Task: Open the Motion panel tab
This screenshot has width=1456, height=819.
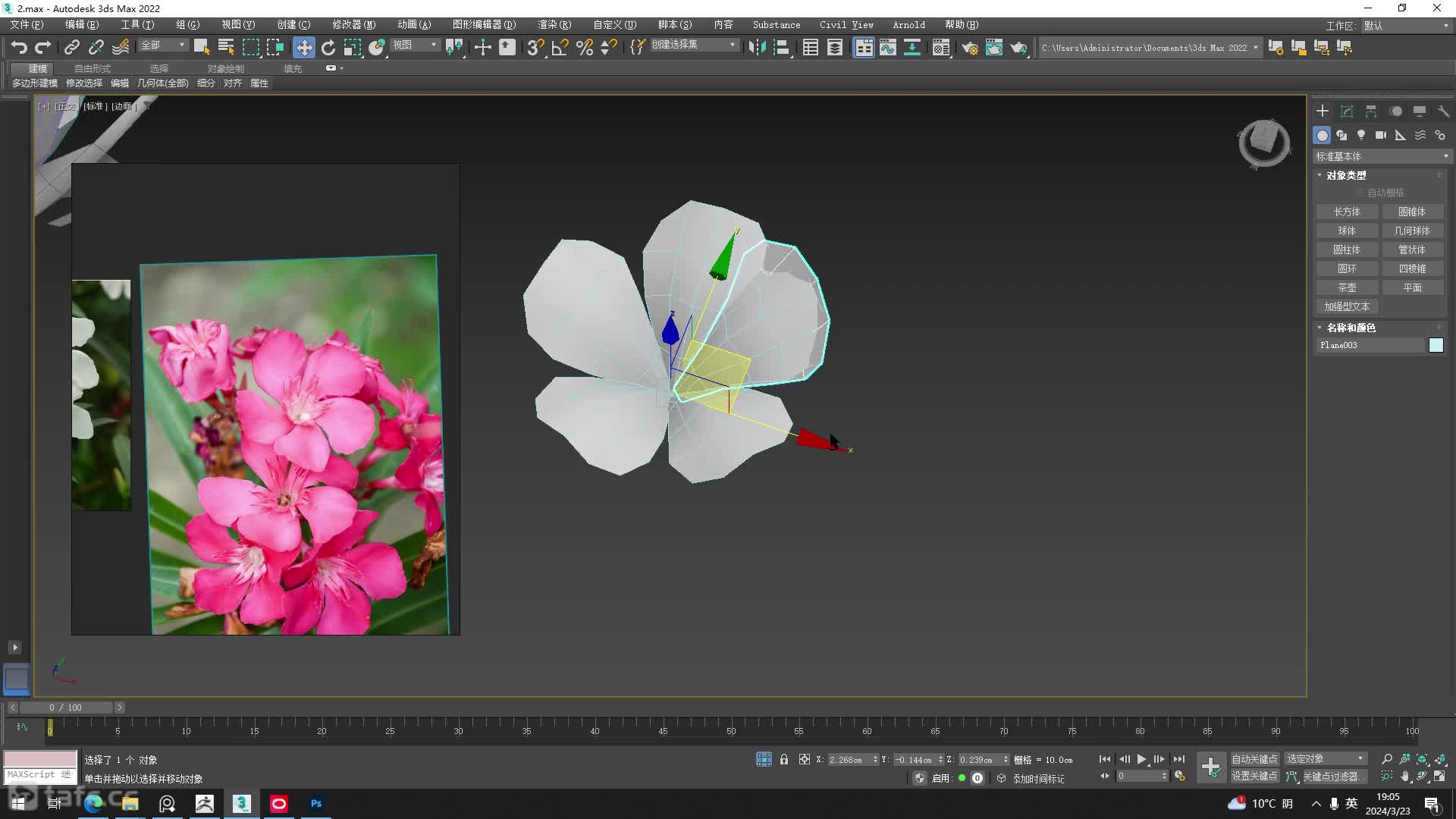Action: pos(1395,111)
